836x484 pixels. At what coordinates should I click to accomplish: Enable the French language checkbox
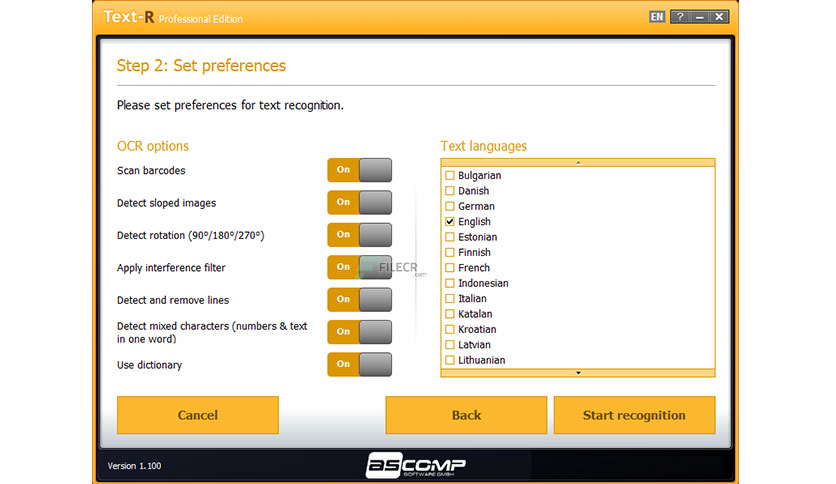click(450, 268)
